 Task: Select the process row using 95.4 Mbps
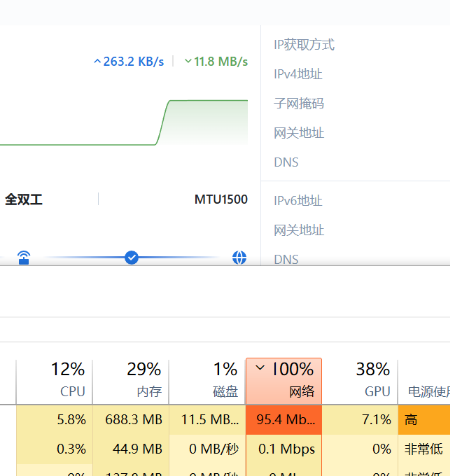225,419
